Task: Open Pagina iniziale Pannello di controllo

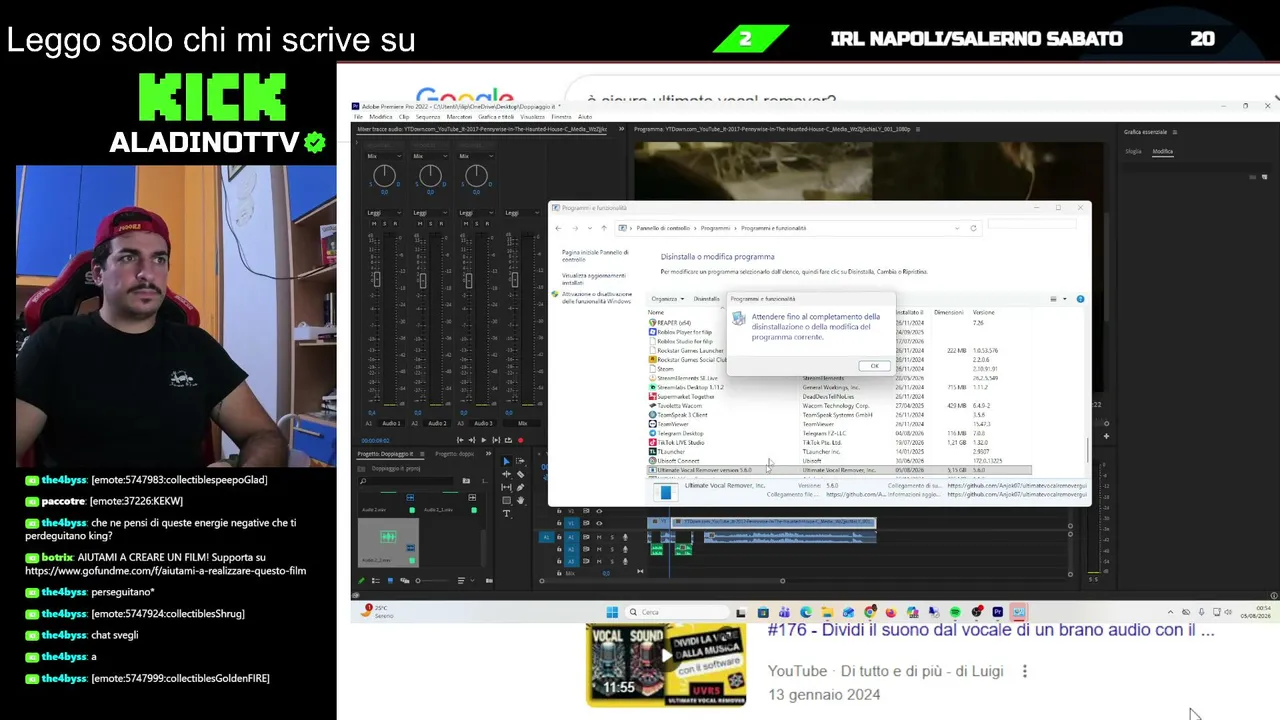Action: coord(595,256)
